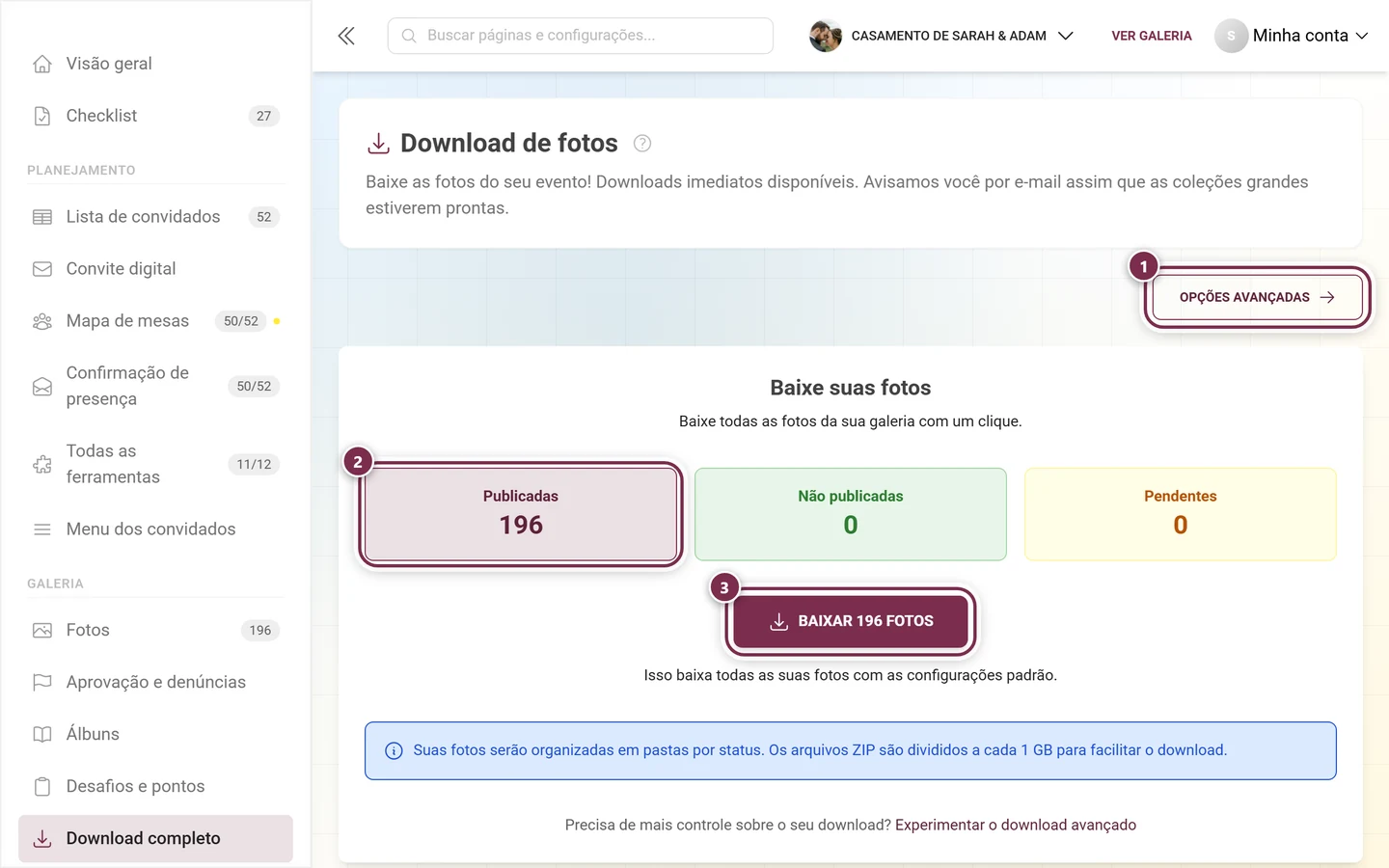
Task: Click the Checklist document icon
Action: [42, 116]
